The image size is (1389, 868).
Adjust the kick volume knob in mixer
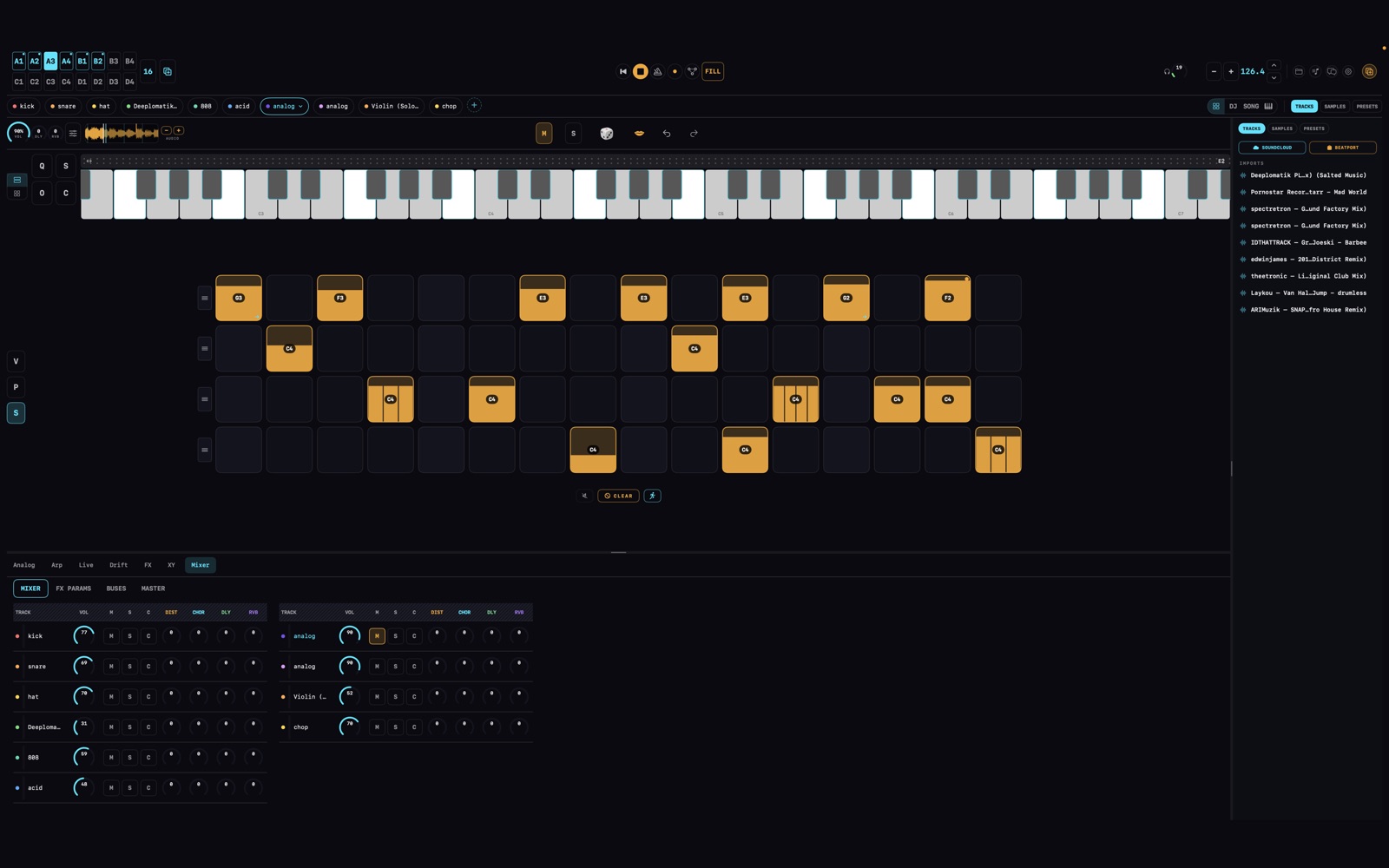pyautogui.click(x=83, y=636)
